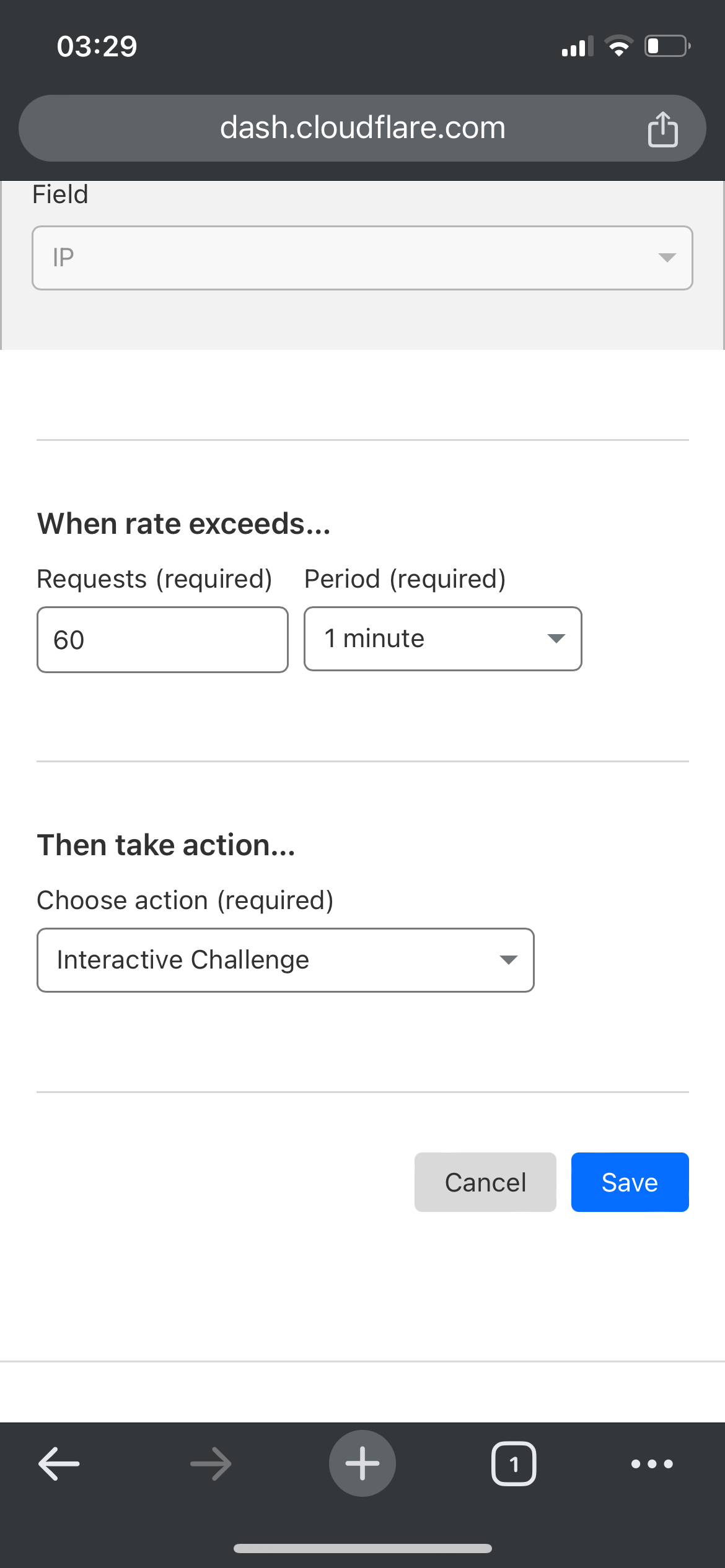Screen dimensions: 725x1568
Task: Open the tab switcher showing 1 tab
Action: [514, 1464]
